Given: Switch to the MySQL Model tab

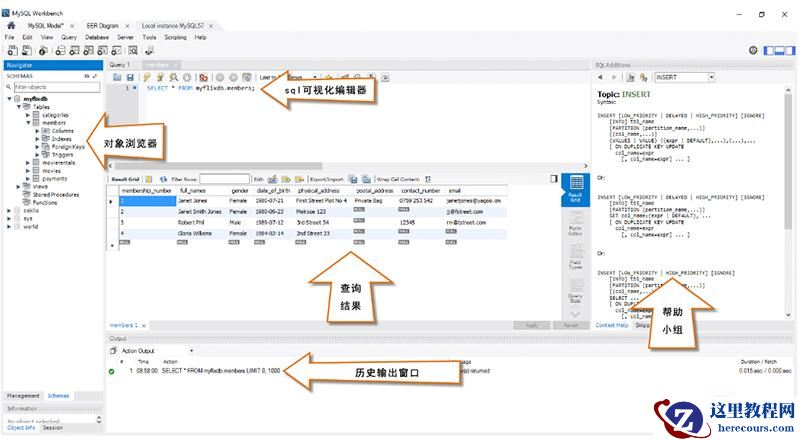Looking at the screenshot, I should click(45, 26).
